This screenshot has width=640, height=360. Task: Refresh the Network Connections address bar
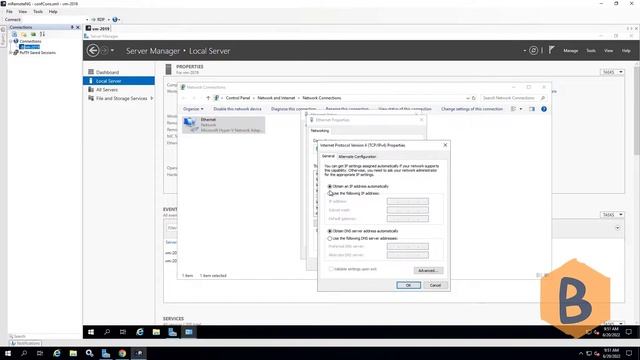click(473, 98)
